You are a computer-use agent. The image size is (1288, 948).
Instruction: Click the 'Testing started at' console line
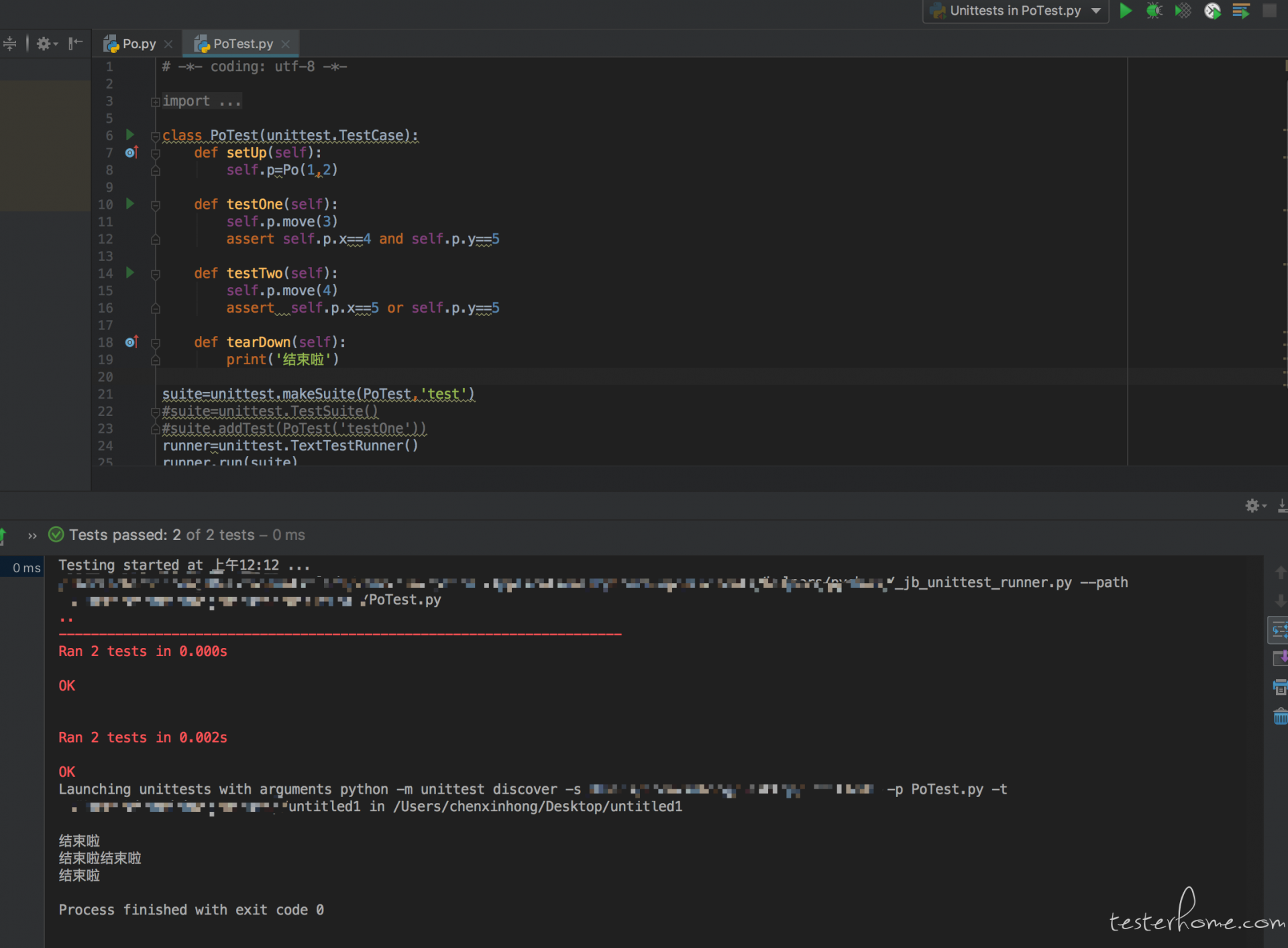pos(184,566)
